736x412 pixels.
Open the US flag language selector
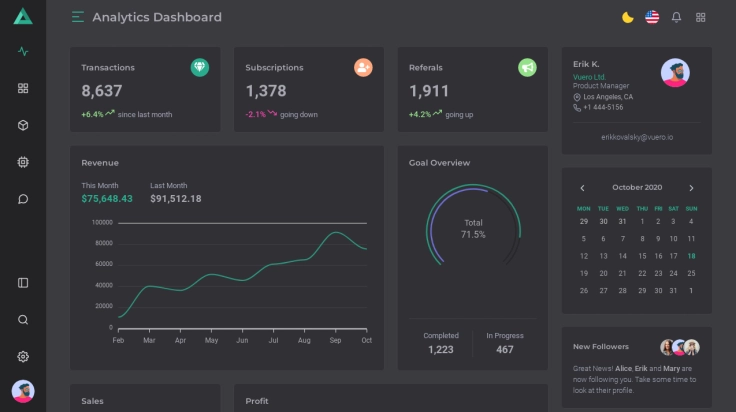pos(652,17)
